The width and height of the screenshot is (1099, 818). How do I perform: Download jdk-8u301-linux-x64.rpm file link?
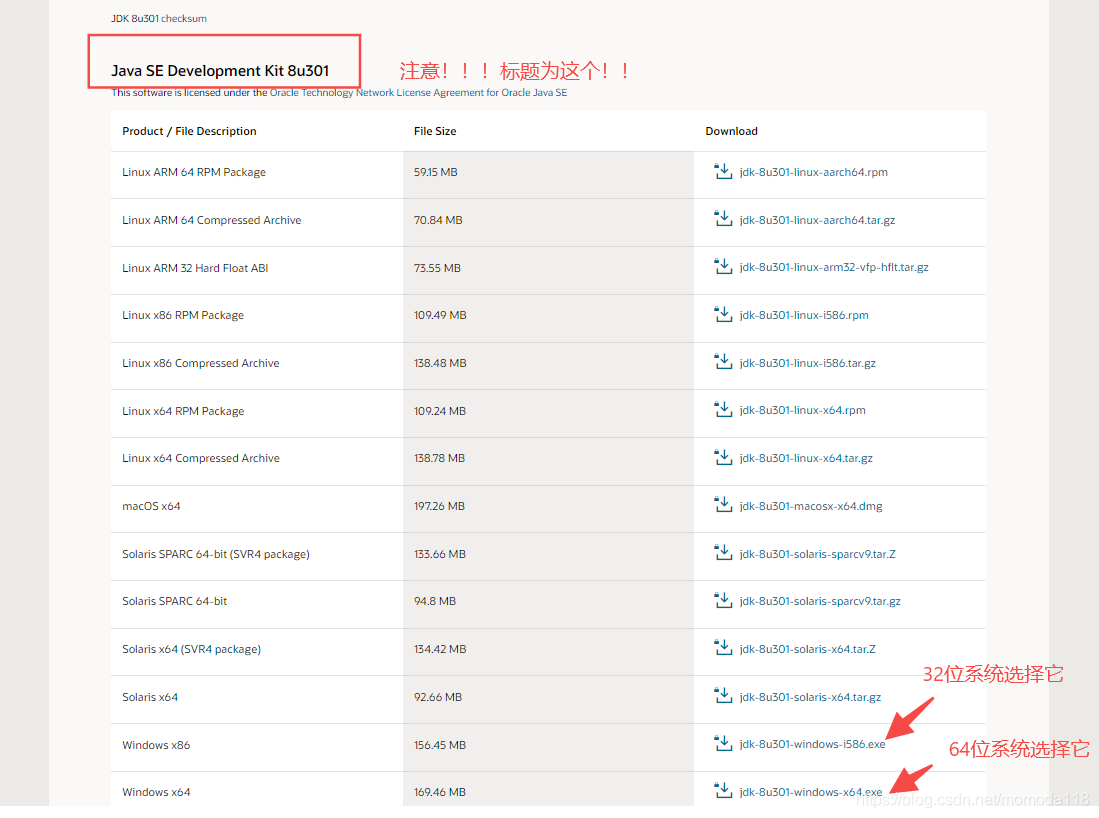click(x=802, y=410)
